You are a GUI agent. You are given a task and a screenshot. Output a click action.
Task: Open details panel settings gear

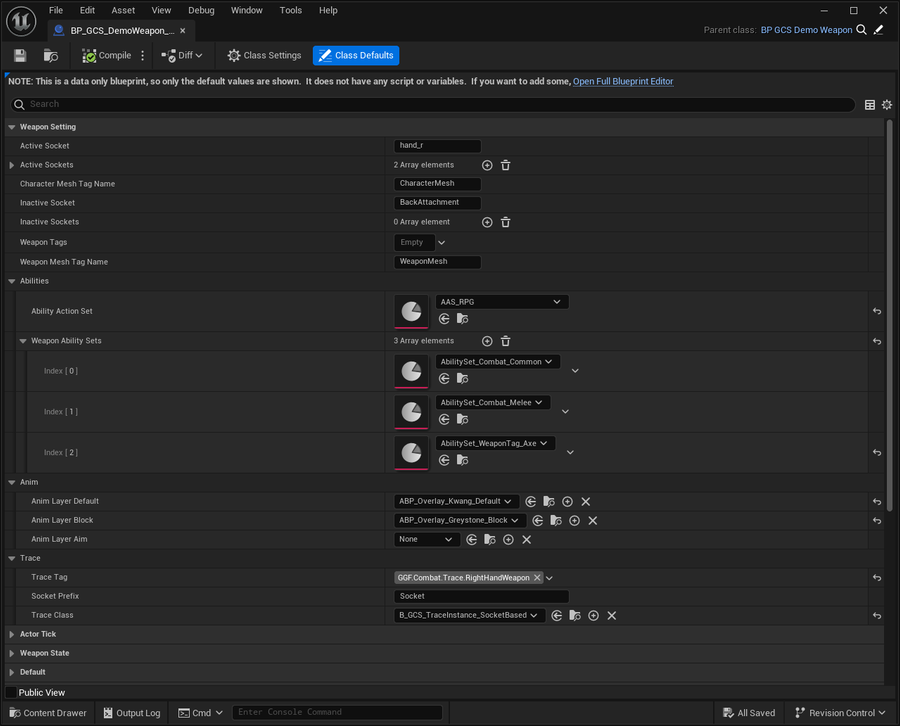(887, 104)
